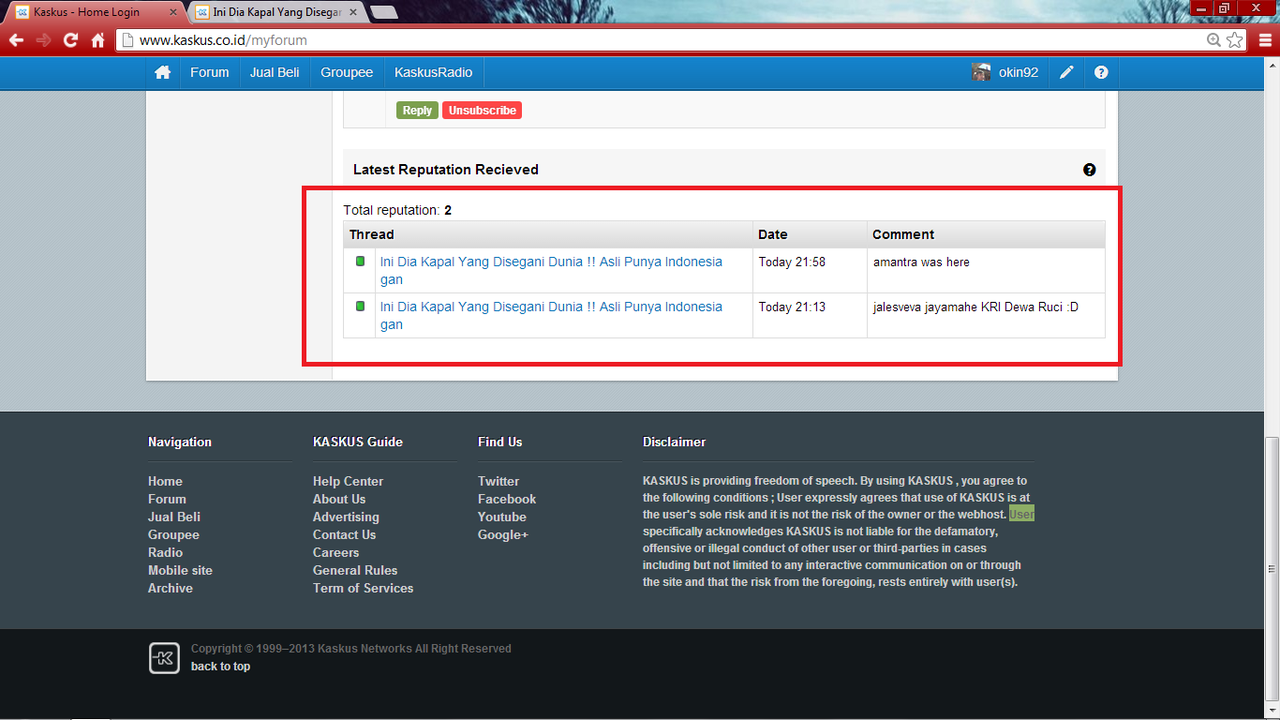Screen dimensions: 1280x720
Task: Open thread link dated Today 21:58
Action: click(x=551, y=270)
